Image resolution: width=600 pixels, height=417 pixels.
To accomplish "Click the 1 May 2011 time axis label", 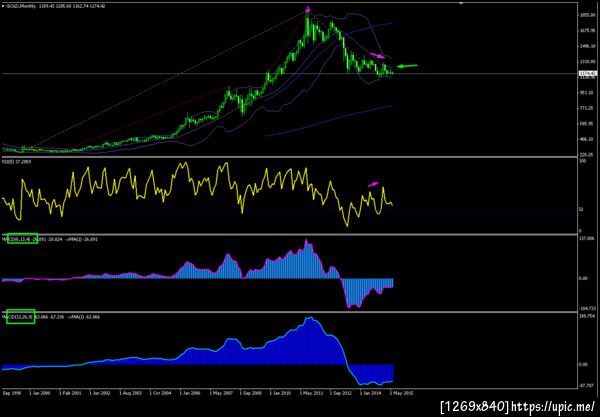I will click(x=311, y=393).
